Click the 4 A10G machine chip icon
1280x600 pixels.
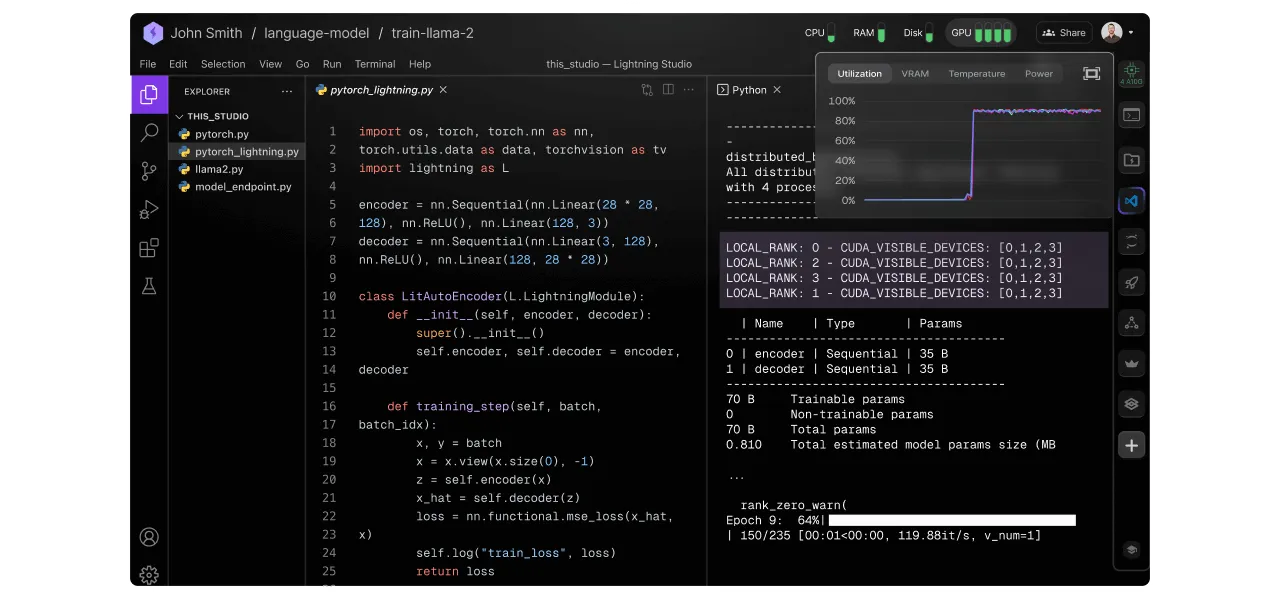(1131, 74)
